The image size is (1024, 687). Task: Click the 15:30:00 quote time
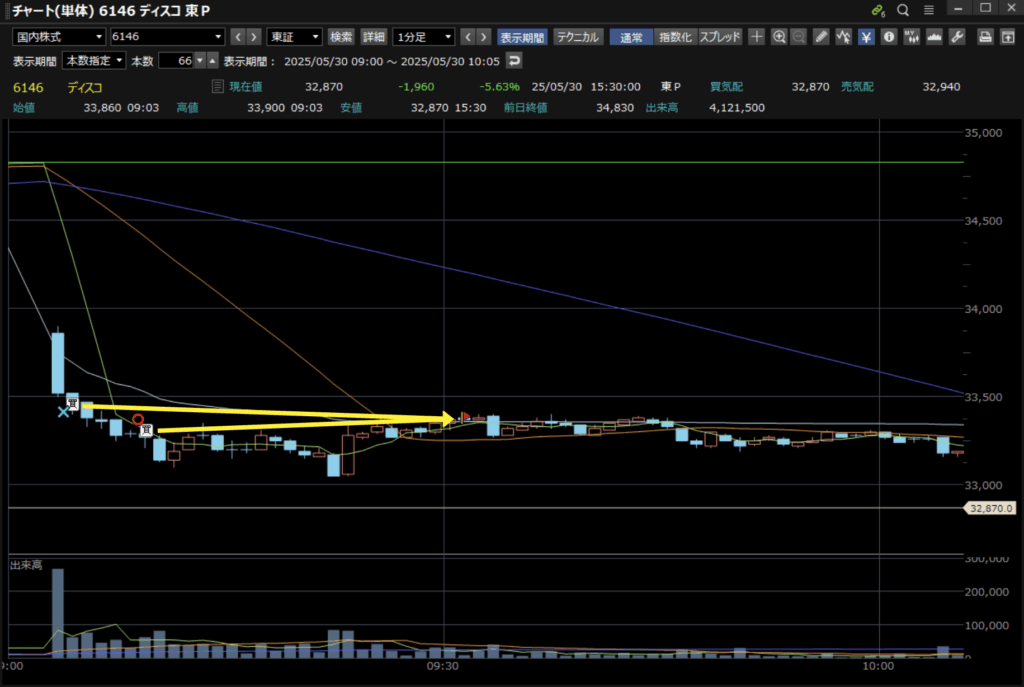click(615, 87)
